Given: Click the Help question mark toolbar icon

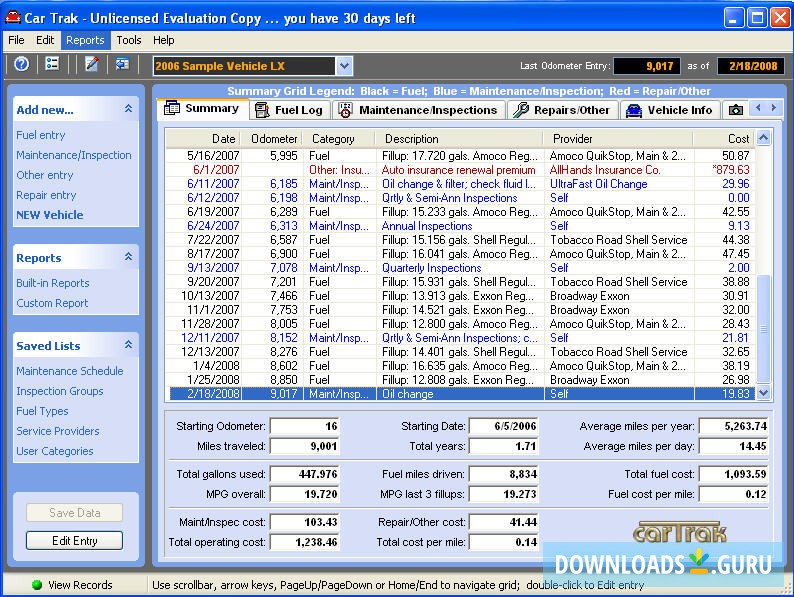Looking at the screenshot, I should click(x=21, y=64).
